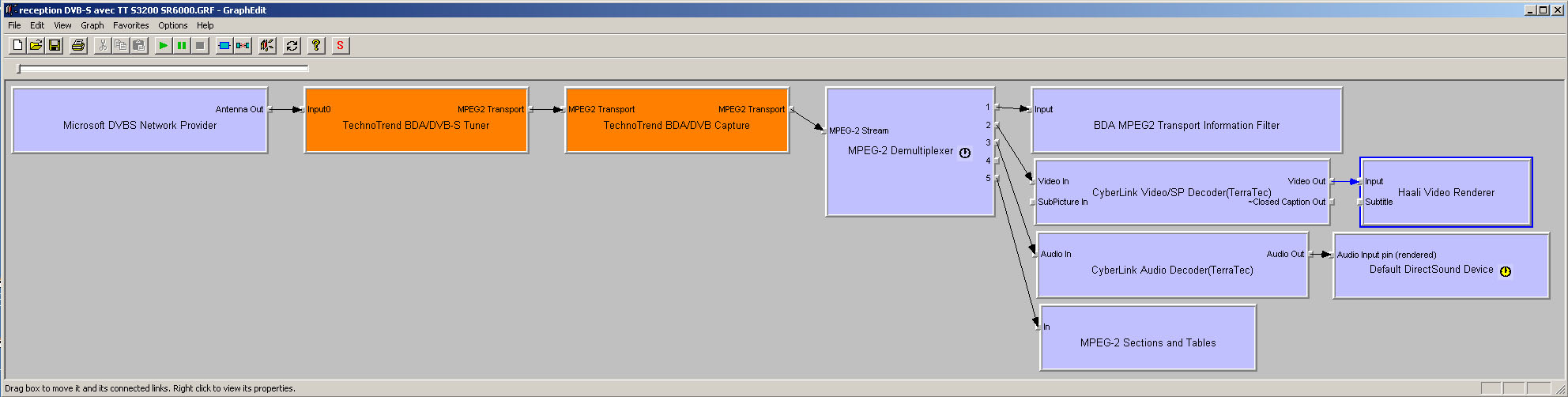Click the Disconnect All Filters icon
Viewport: 1568px width, 397px height.
click(x=243, y=46)
